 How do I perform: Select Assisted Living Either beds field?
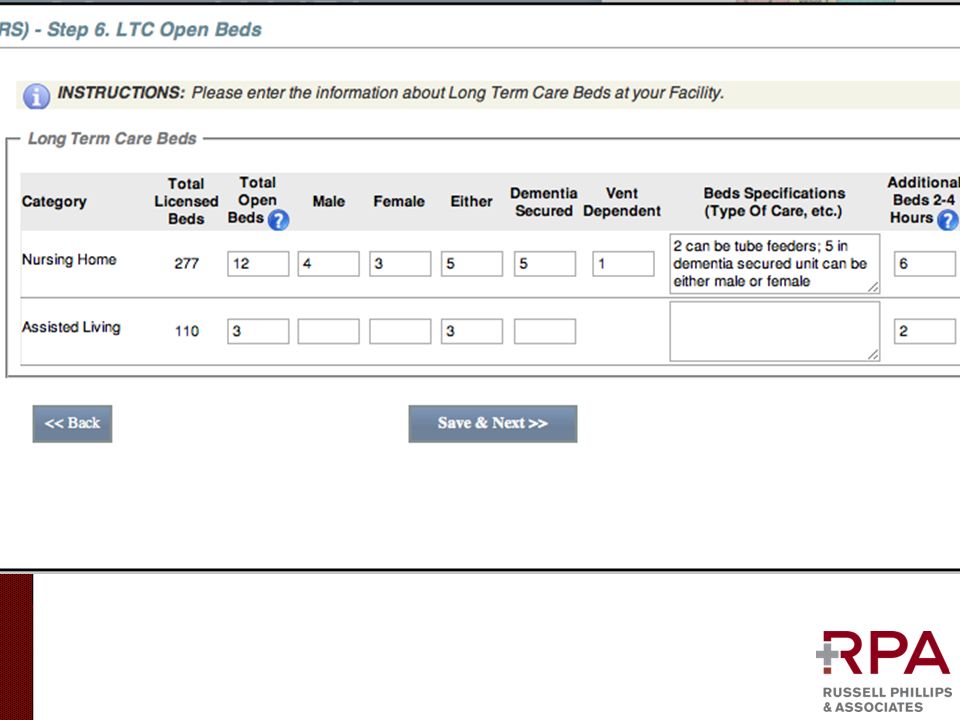tap(472, 331)
